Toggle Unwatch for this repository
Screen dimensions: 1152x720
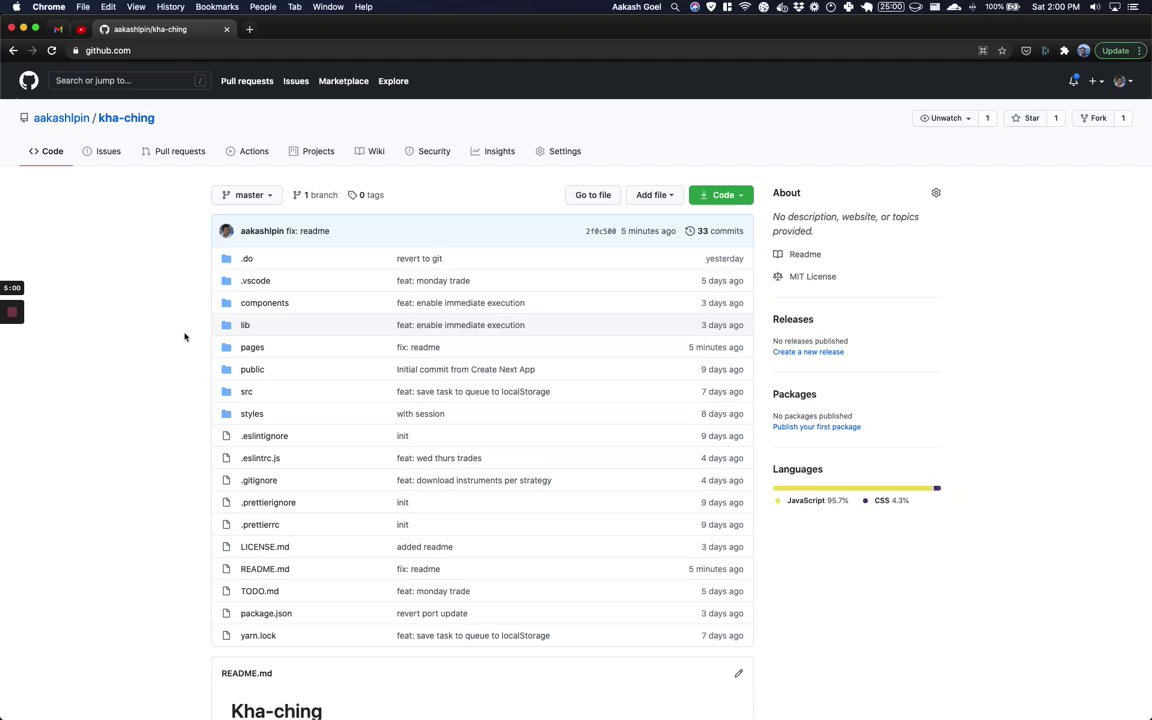945,118
